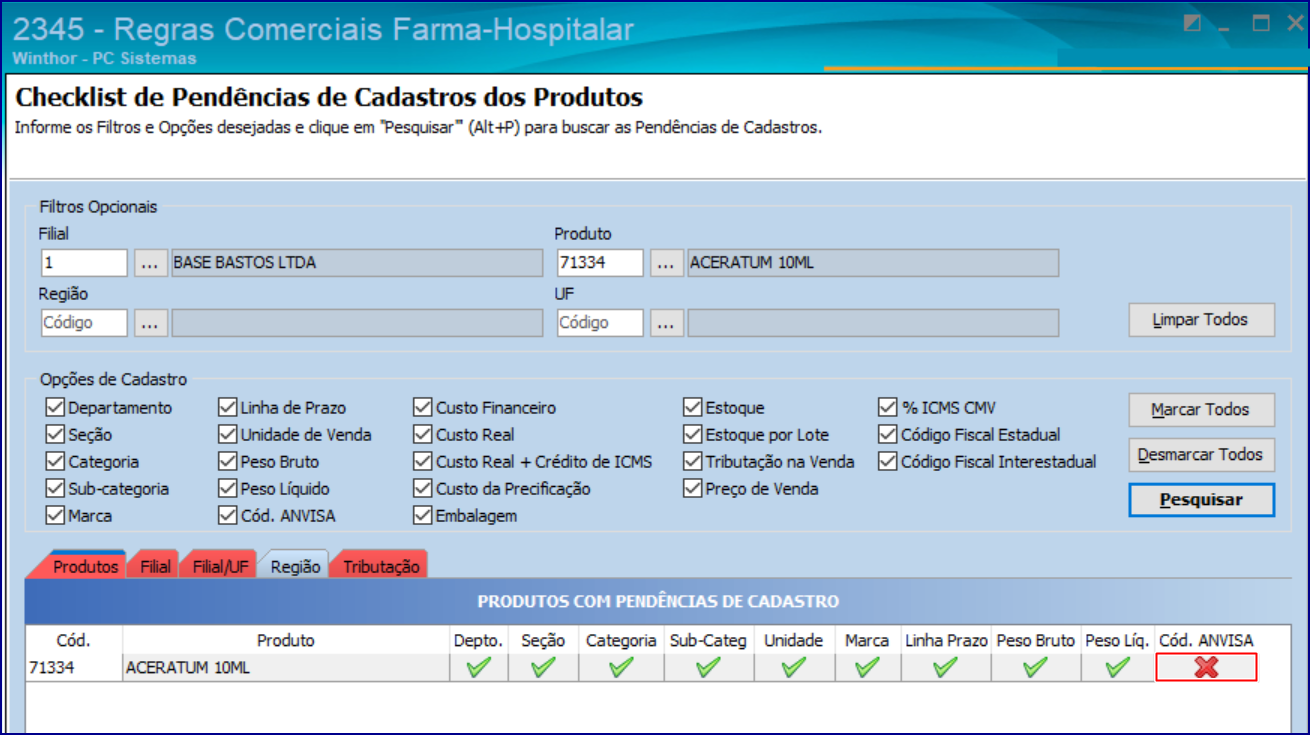
Task: Toggle the Cód. ANVISA checkbox
Action: coord(228,516)
